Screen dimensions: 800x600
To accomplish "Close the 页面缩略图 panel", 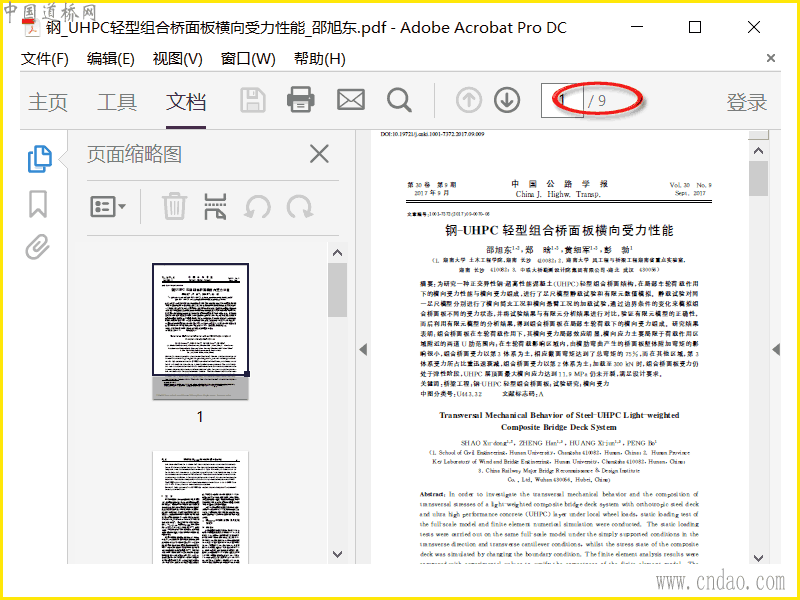I will (319, 154).
